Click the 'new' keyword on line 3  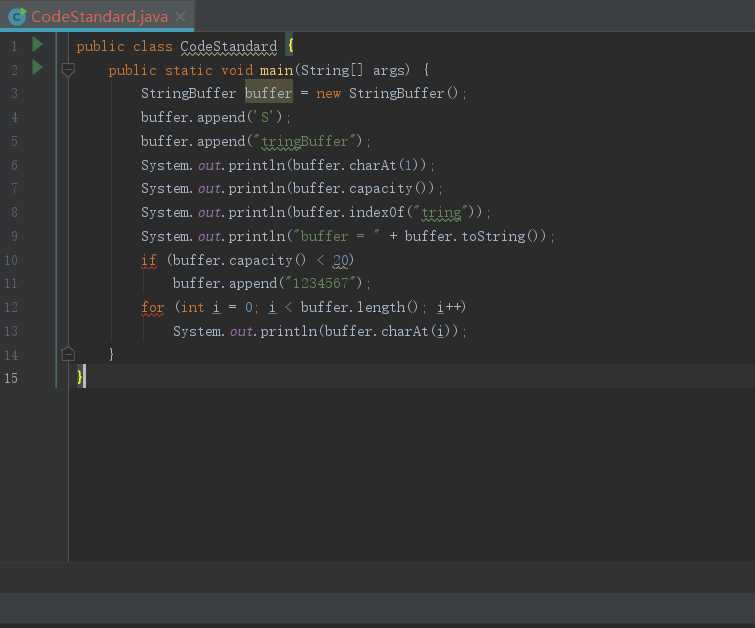coord(328,93)
